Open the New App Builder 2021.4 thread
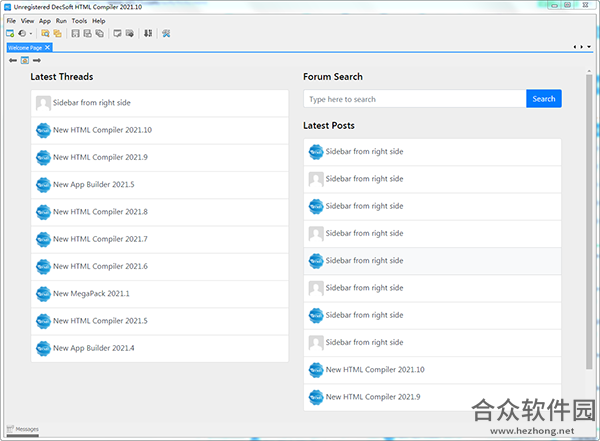 160,348
